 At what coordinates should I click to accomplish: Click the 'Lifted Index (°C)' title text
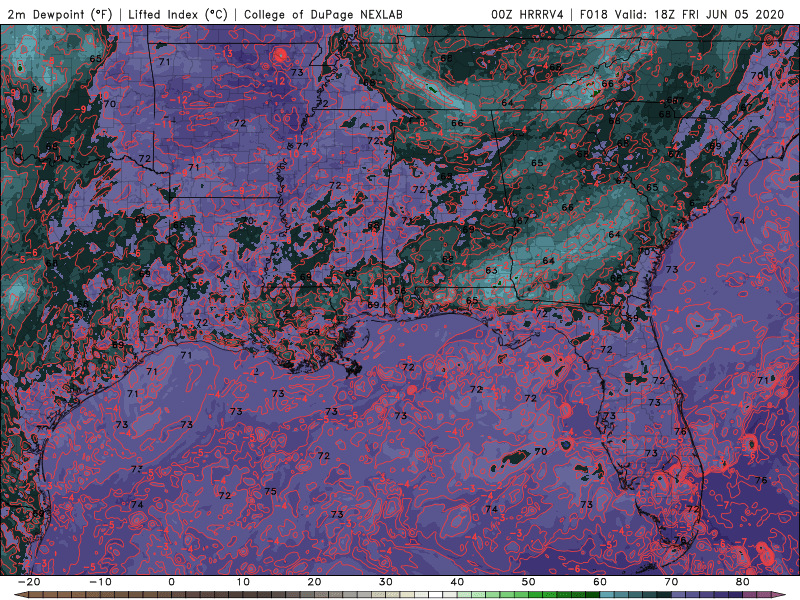point(178,15)
